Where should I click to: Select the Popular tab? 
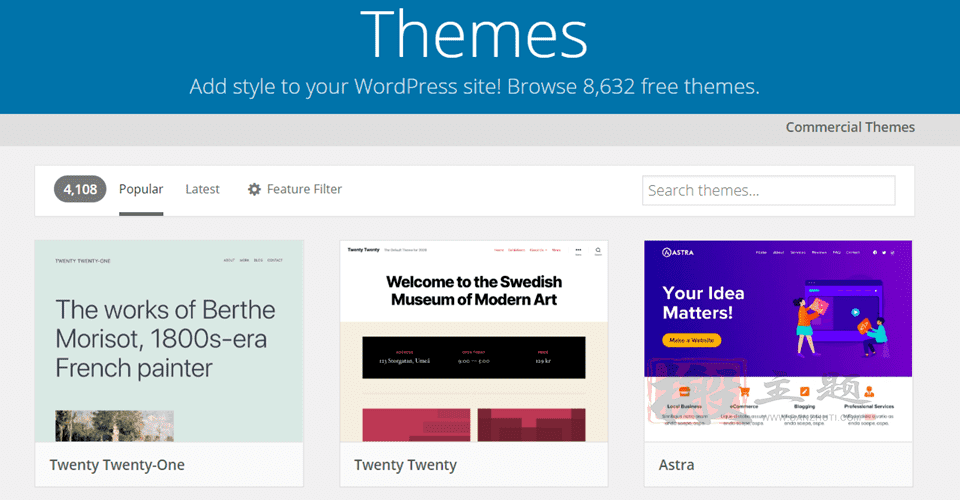coord(141,189)
